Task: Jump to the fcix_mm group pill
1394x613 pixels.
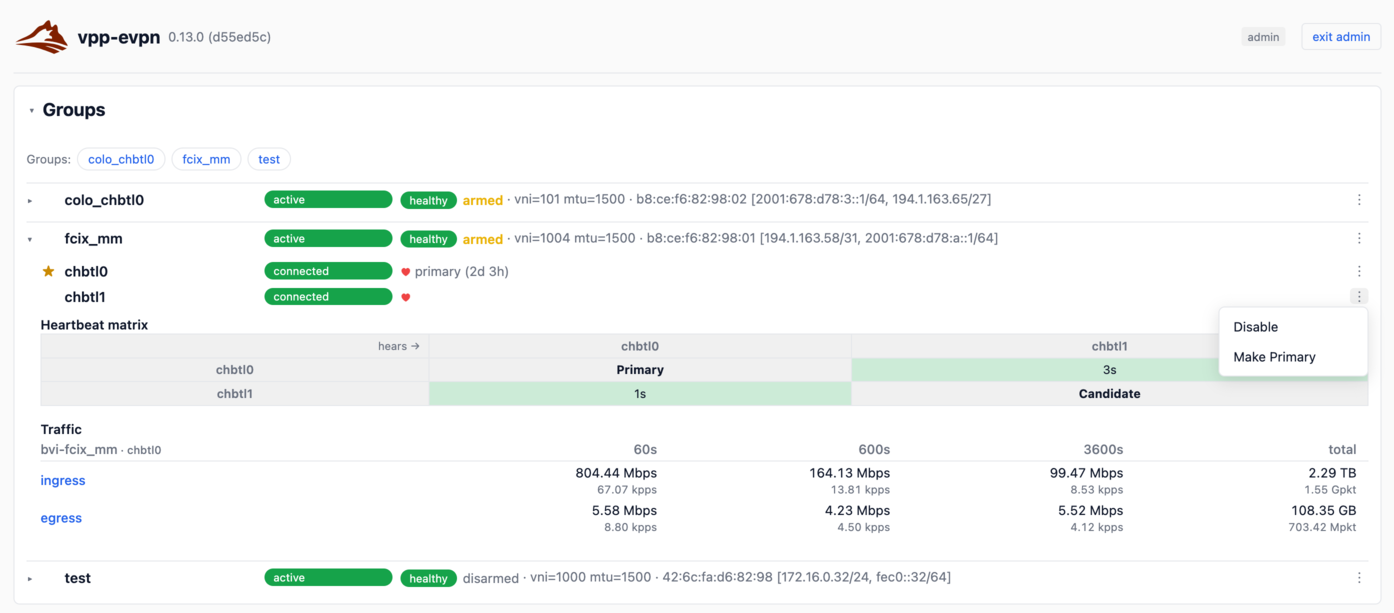Action: click(x=206, y=159)
